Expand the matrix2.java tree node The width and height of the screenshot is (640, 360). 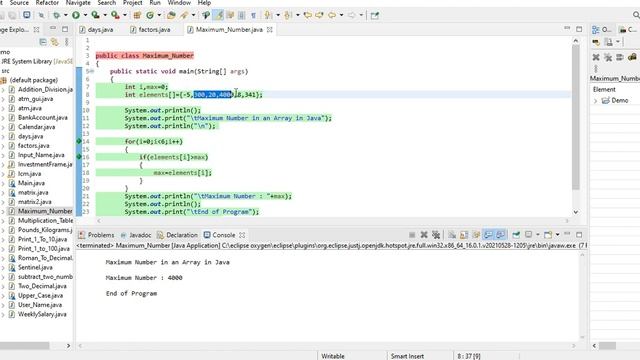pos(3,202)
